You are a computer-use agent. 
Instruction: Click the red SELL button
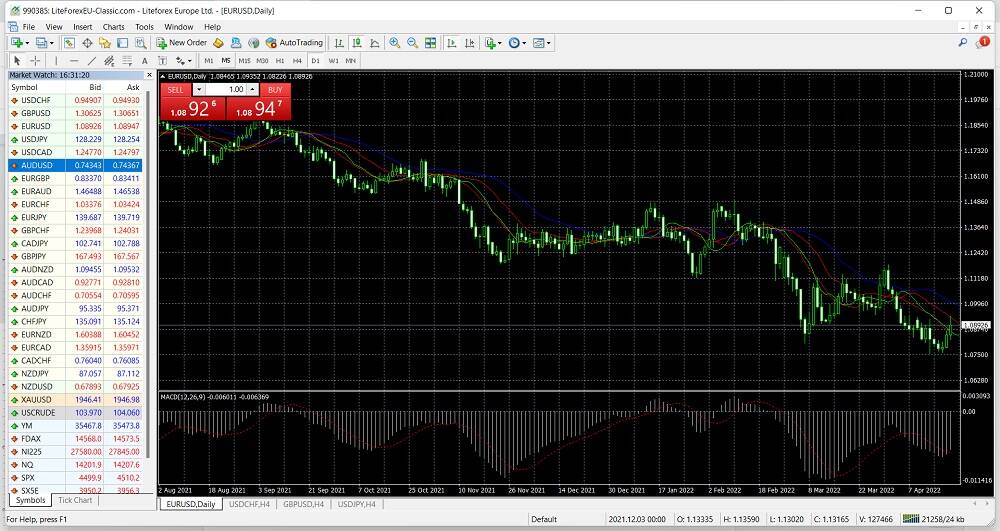[175, 90]
